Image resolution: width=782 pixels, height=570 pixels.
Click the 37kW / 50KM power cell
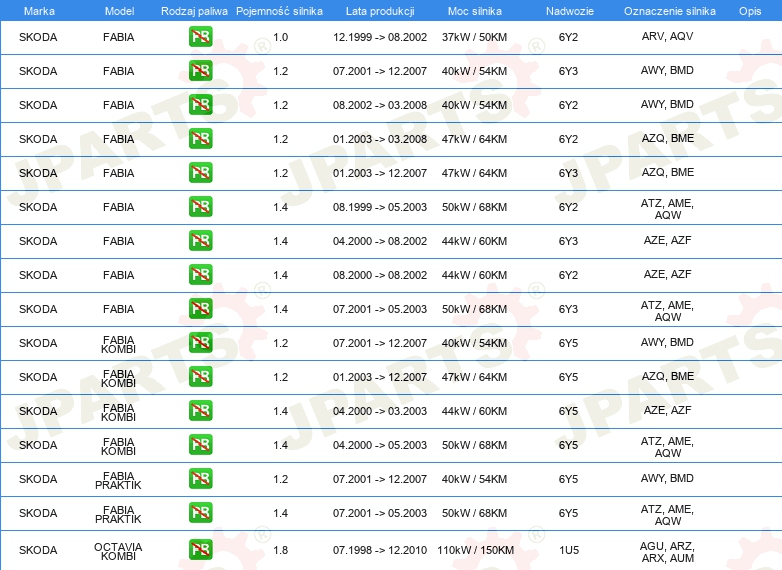(x=474, y=37)
